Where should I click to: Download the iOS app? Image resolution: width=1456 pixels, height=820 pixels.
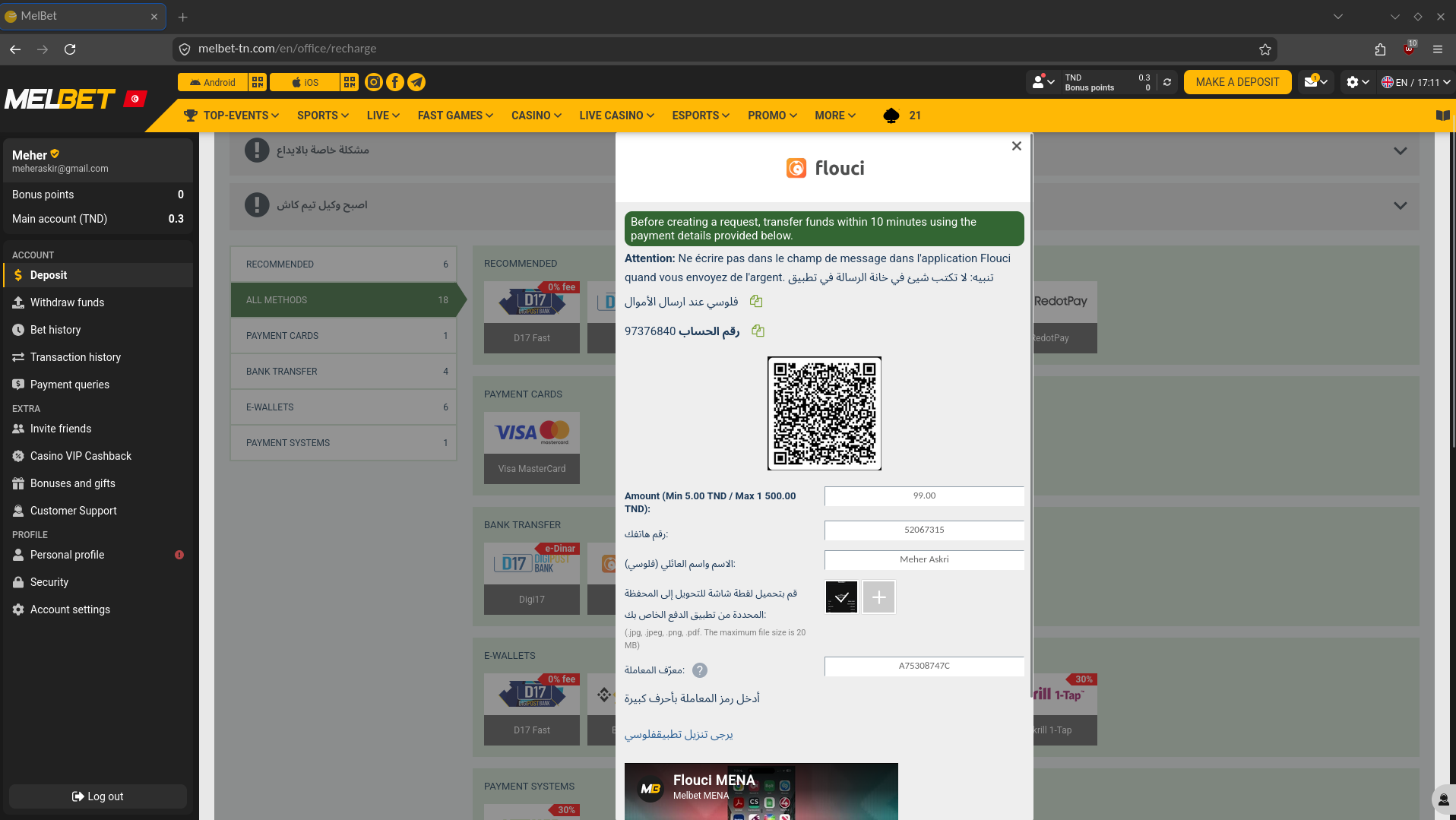click(x=305, y=82)
